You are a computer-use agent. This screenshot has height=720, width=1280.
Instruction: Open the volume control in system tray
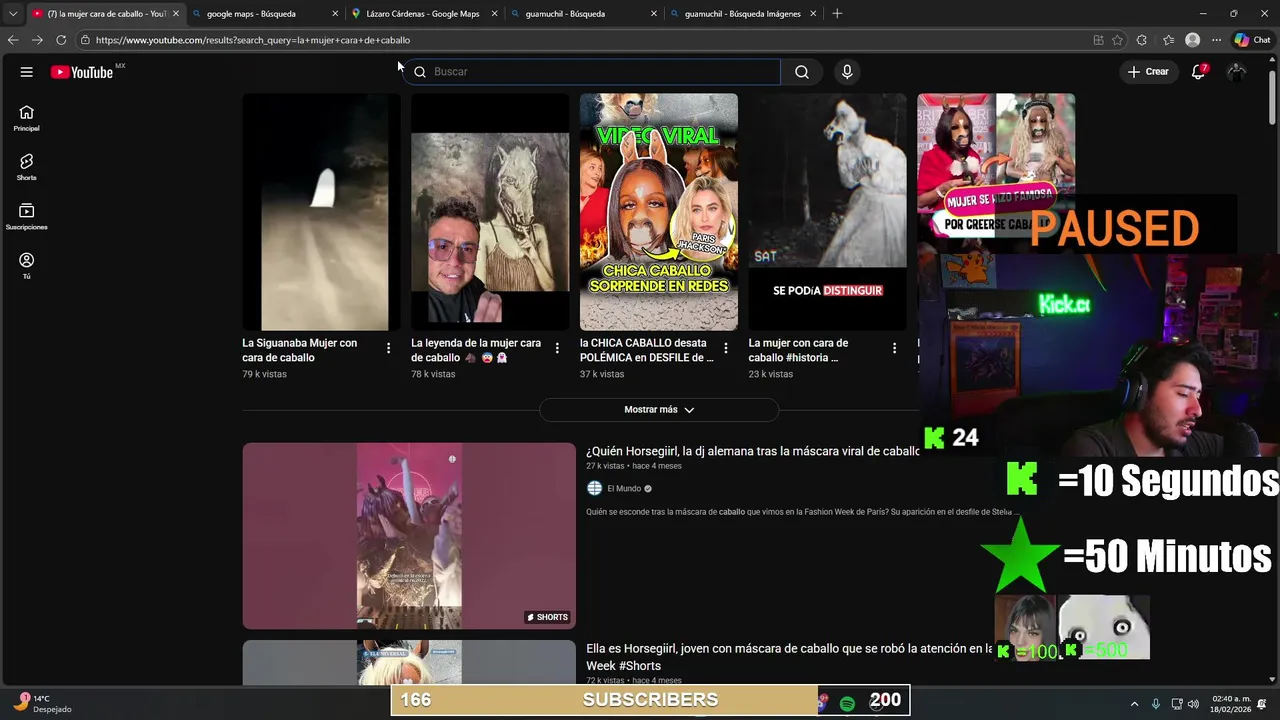(x=1194, y=704)
